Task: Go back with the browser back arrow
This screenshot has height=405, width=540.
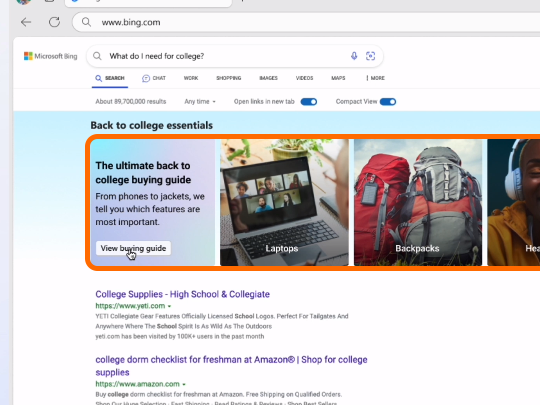Action: point(26,22)
